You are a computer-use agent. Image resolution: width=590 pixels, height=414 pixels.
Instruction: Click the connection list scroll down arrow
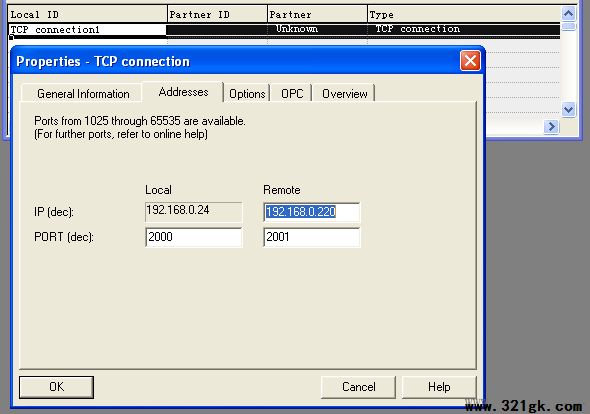click(x=569, y=110)
